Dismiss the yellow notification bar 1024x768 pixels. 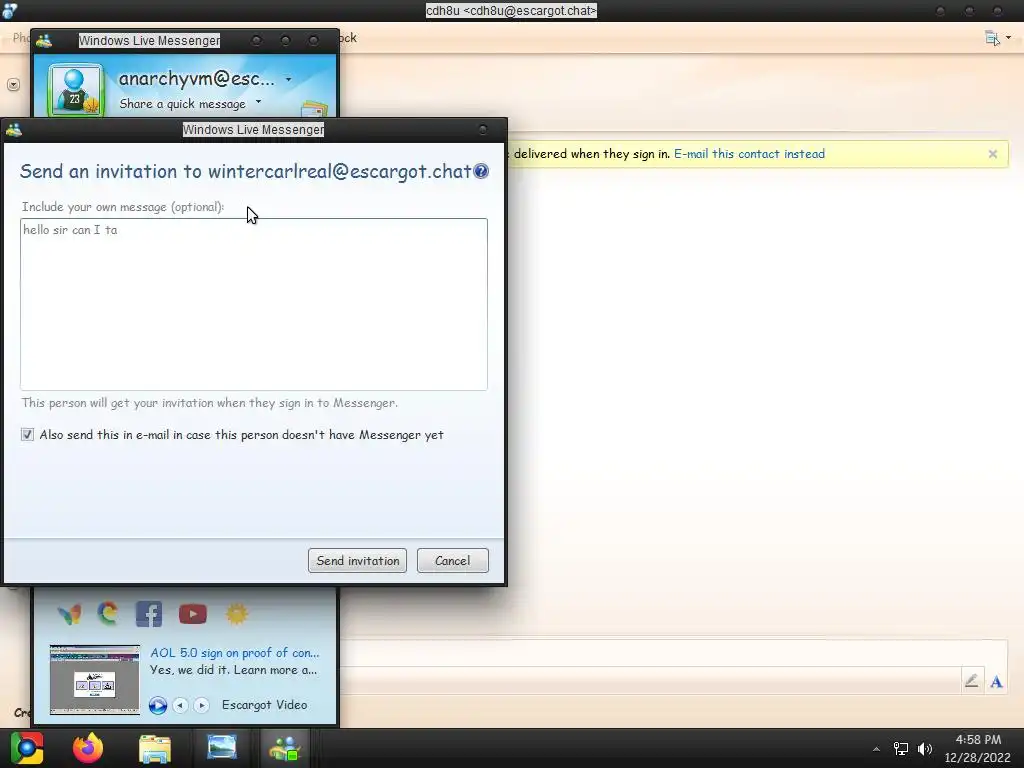coord(993,154)
